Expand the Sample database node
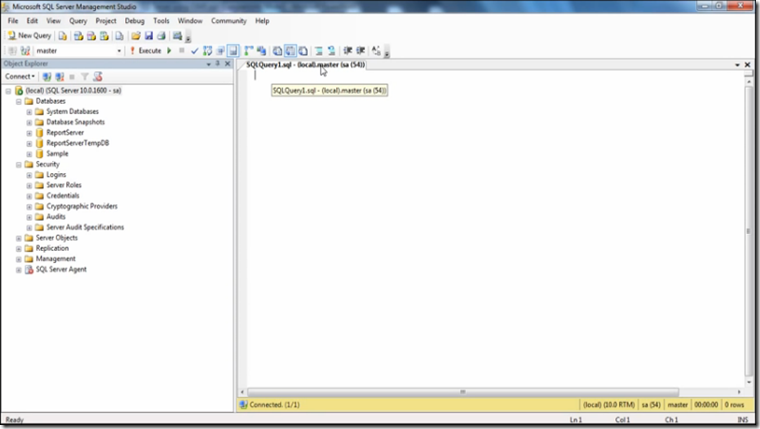This screenshot has height=429, width=760. tap(29, 154)
